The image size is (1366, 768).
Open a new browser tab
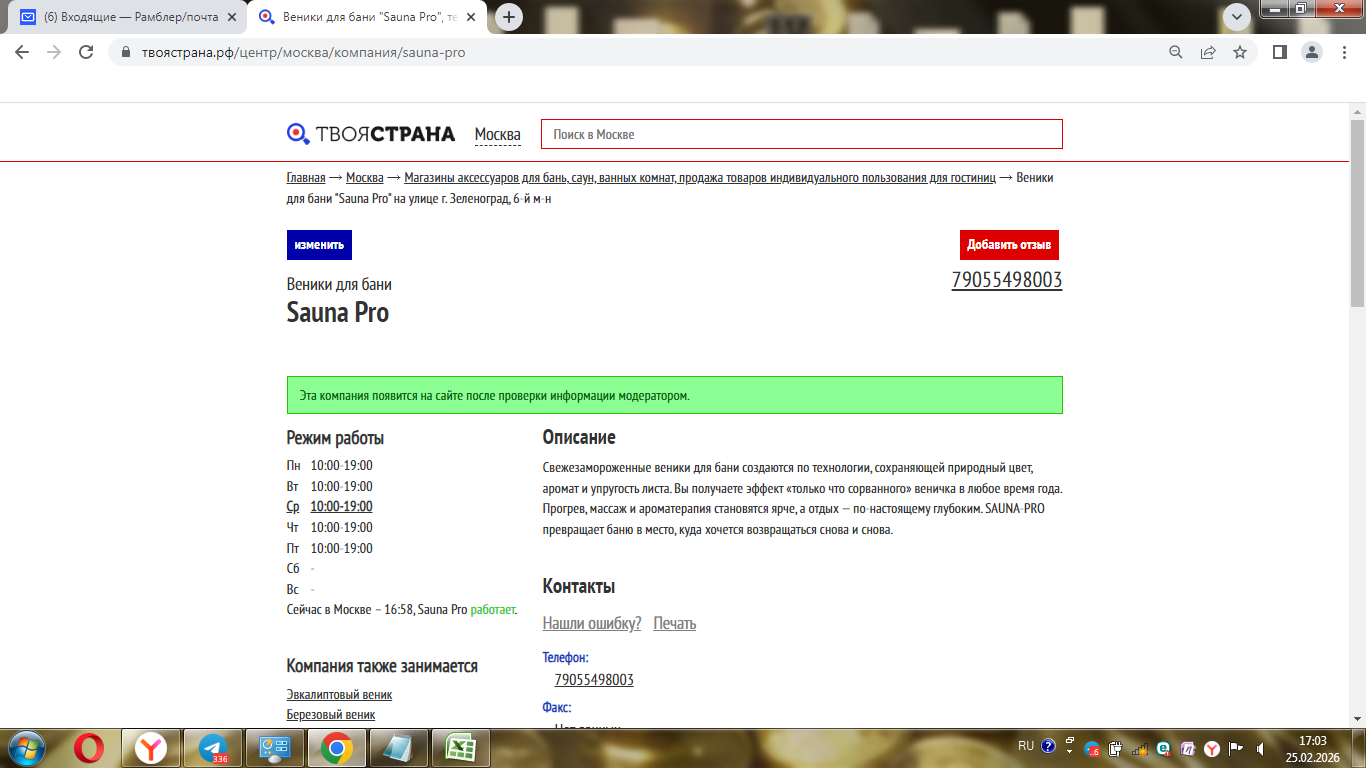click(x=510, y=17)
